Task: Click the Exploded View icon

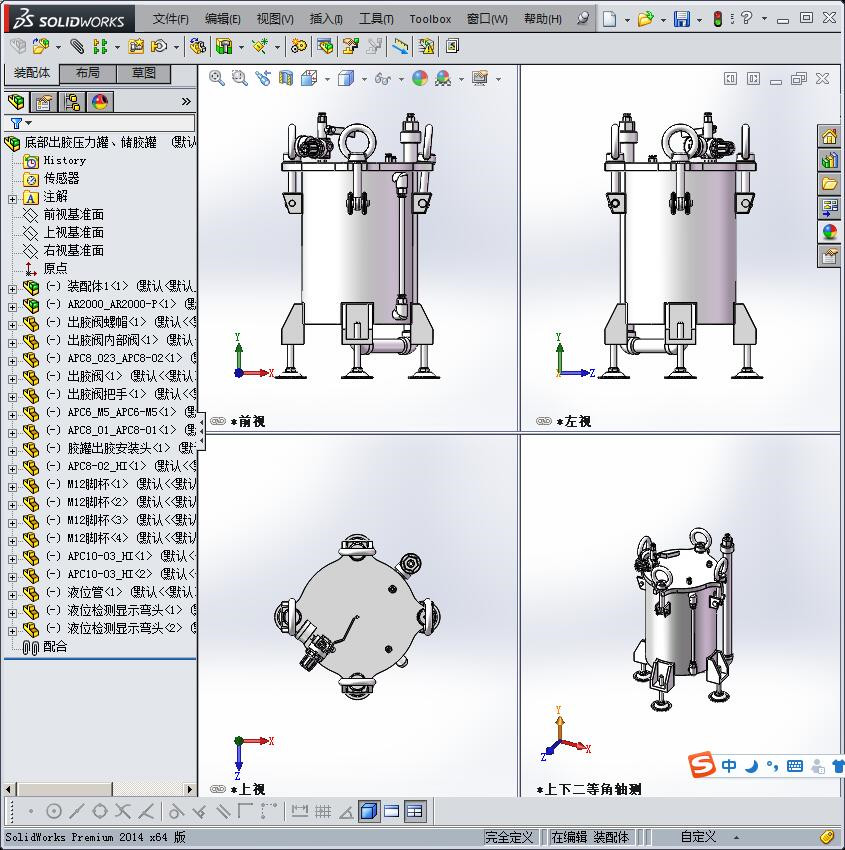Action: 350,47
